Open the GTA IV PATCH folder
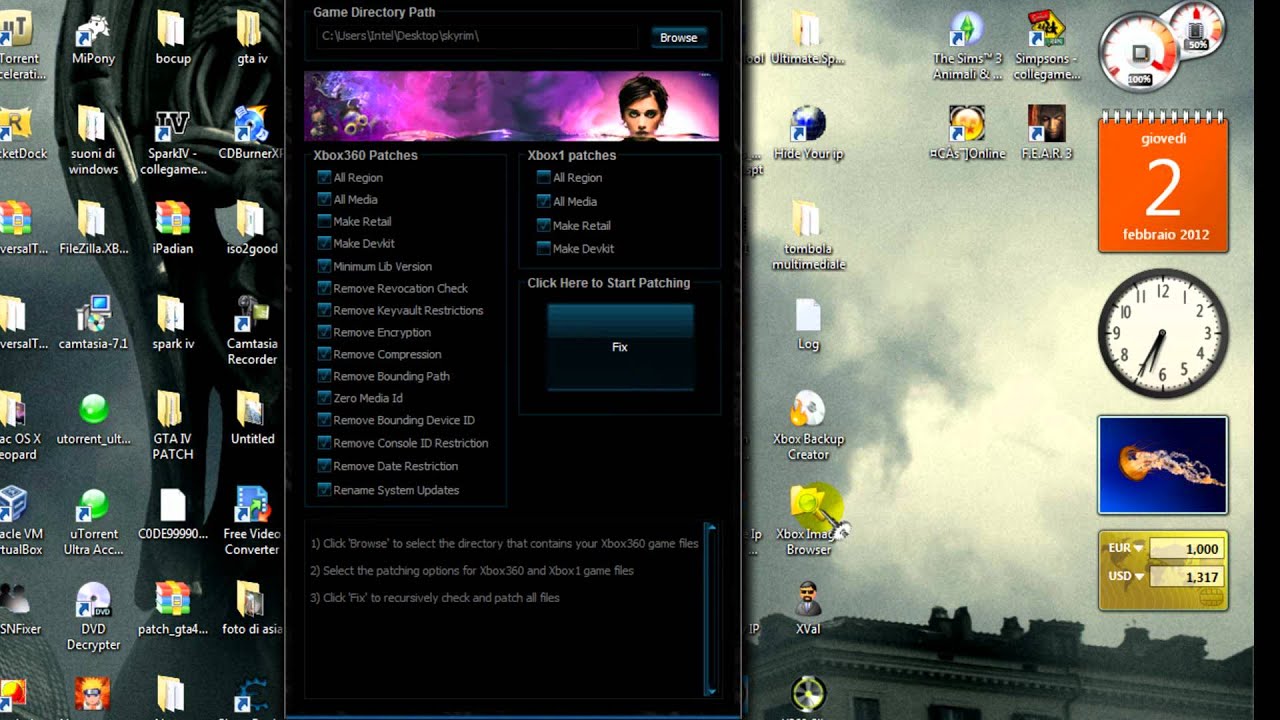Screen dimensions: 1280x720 pyautogui.click(x=173, y=425)
